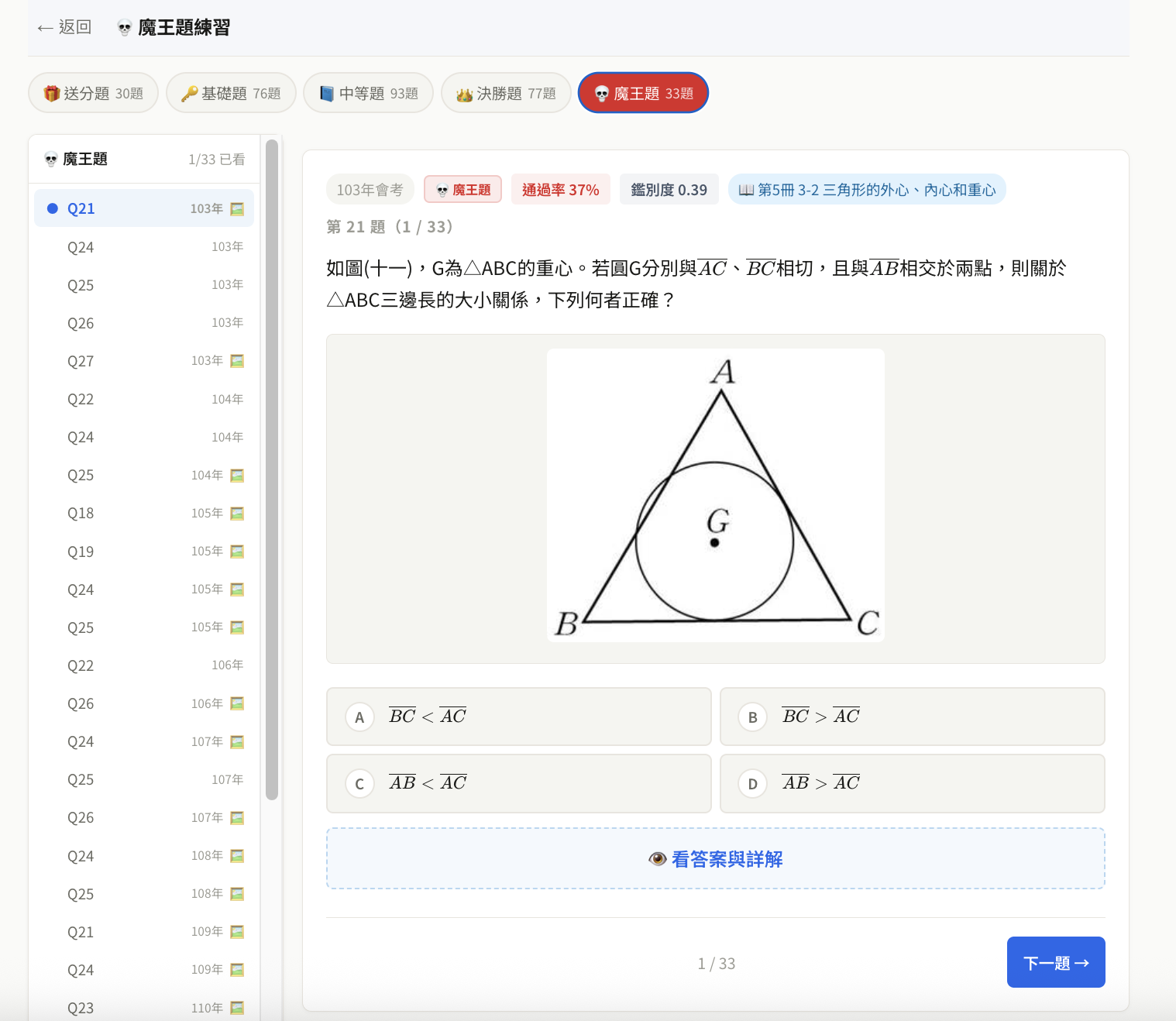Select Q25 104年 in the question list
This screenshot has width=1176, height=1021.
click(x=143, y=475)
